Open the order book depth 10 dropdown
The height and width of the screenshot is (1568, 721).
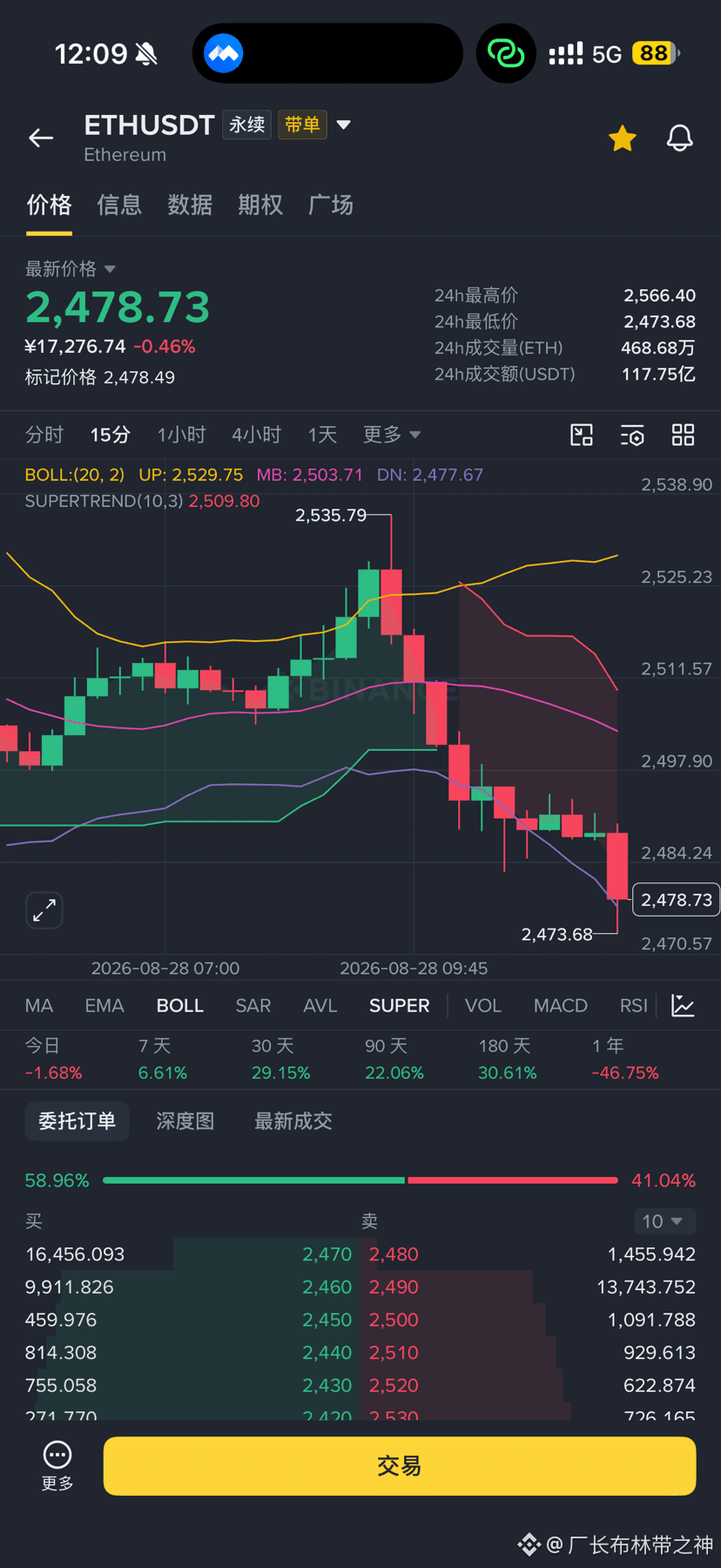coord(664,1221)
